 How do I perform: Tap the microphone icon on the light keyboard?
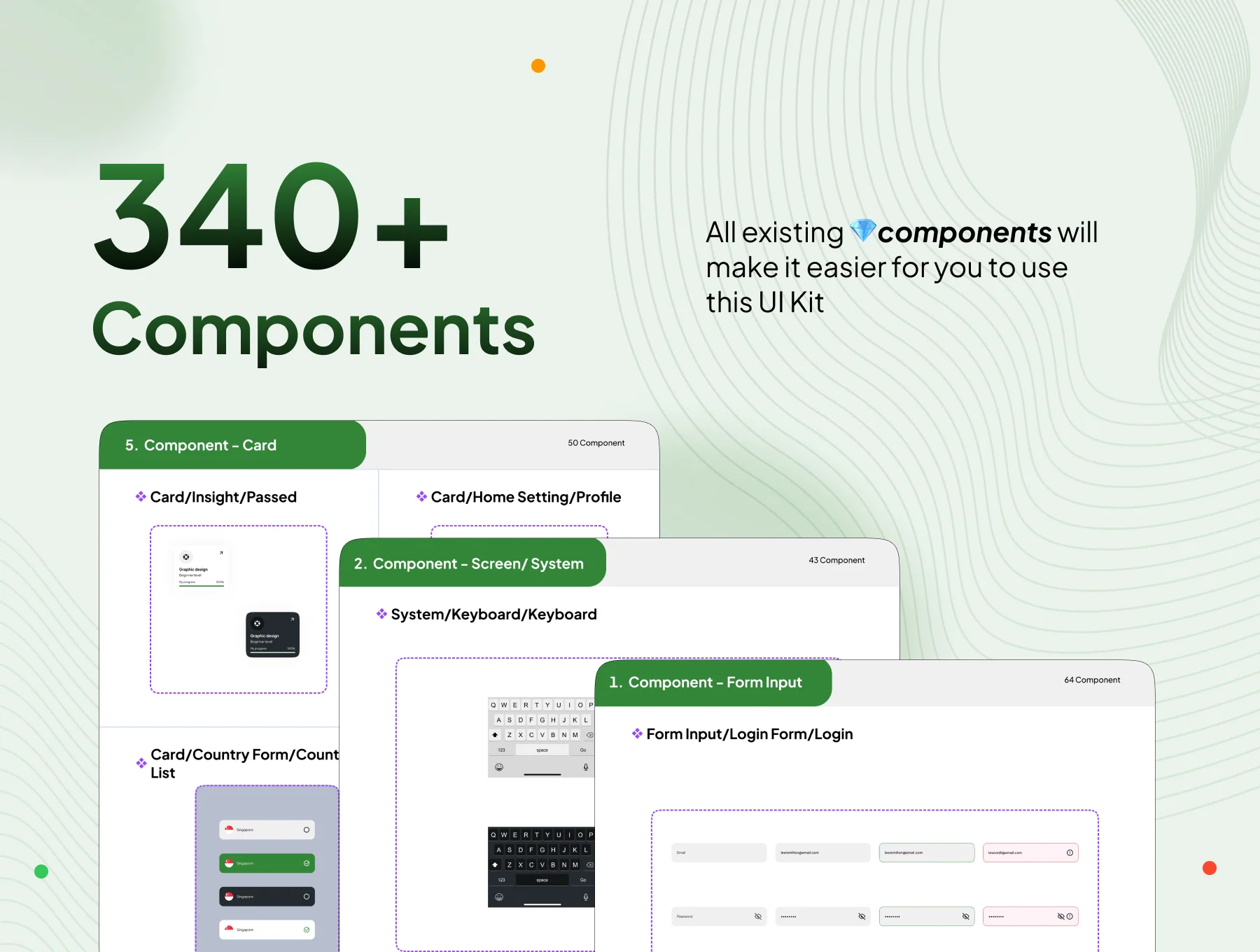(x=586, y=767)
